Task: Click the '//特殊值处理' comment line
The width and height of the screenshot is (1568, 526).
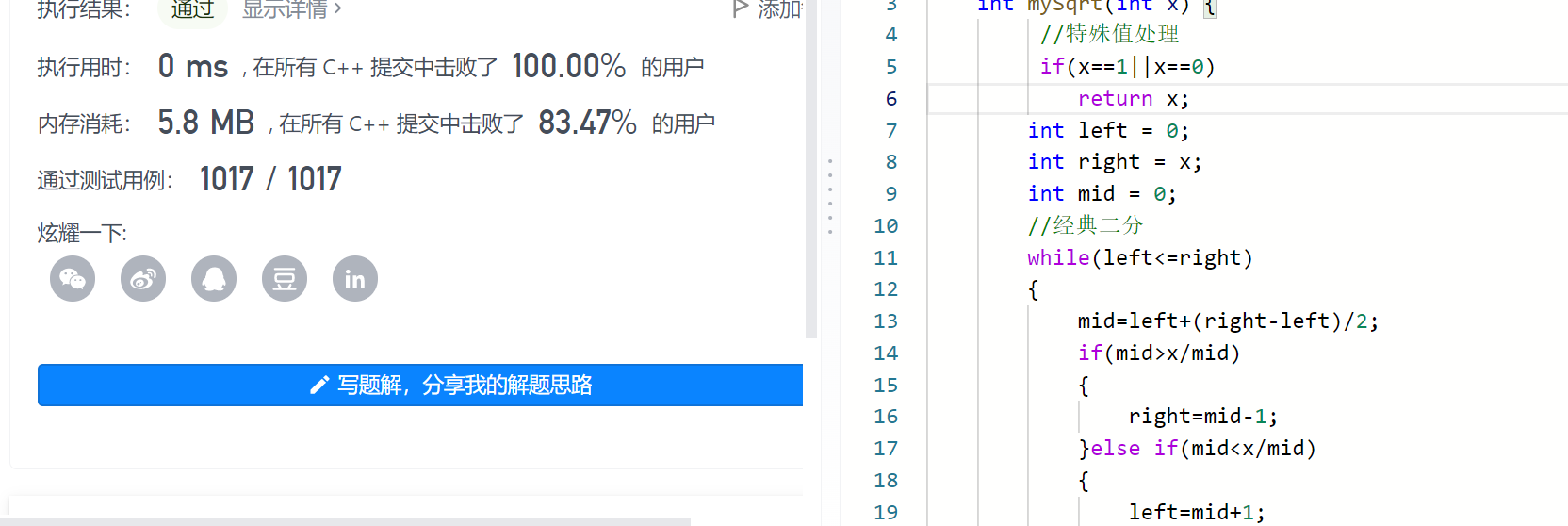Action: [x=1109, y=35]
